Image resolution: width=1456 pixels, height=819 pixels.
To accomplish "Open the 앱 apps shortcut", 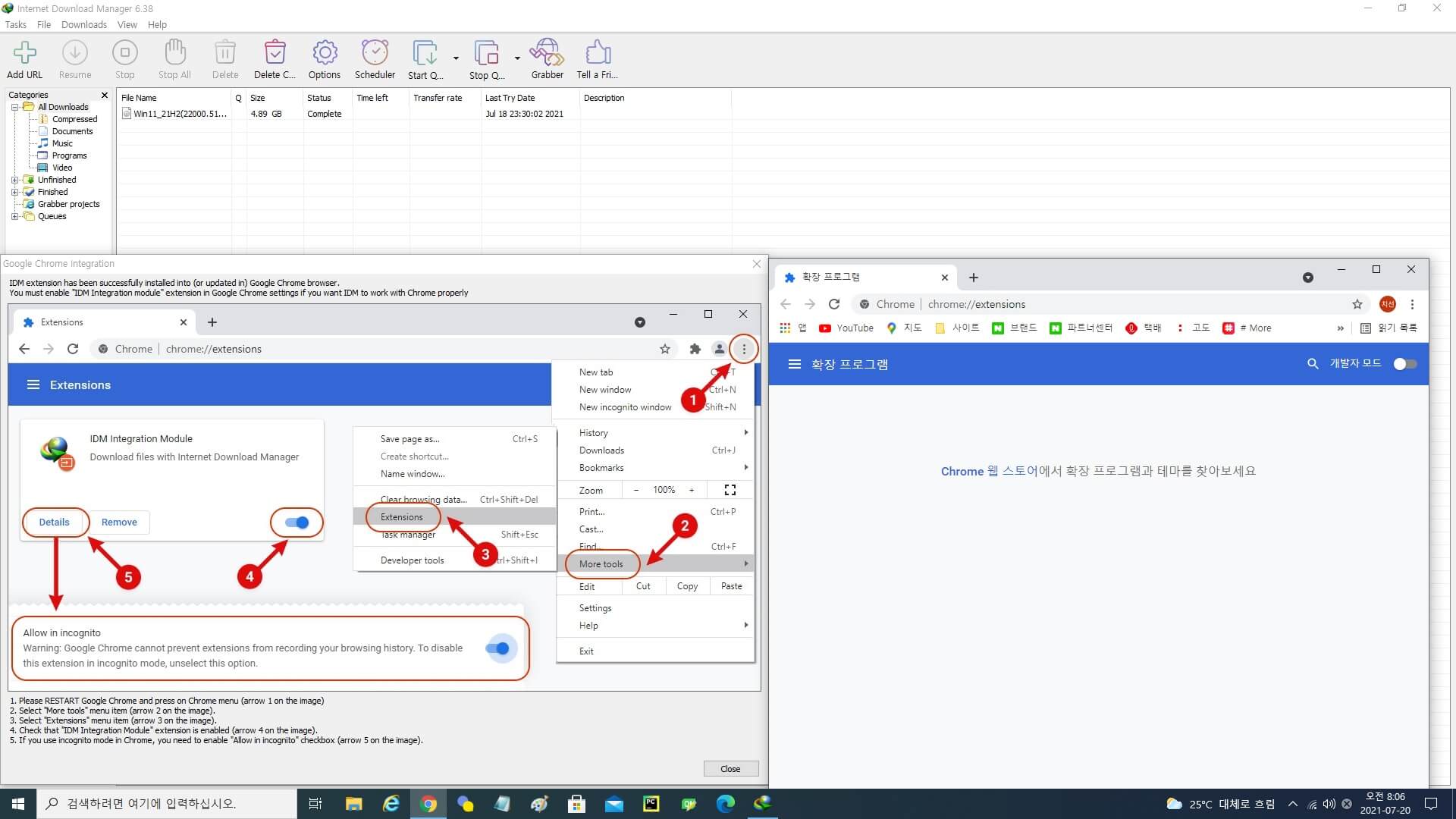I will pyautogui.click(x=793, y=328).
